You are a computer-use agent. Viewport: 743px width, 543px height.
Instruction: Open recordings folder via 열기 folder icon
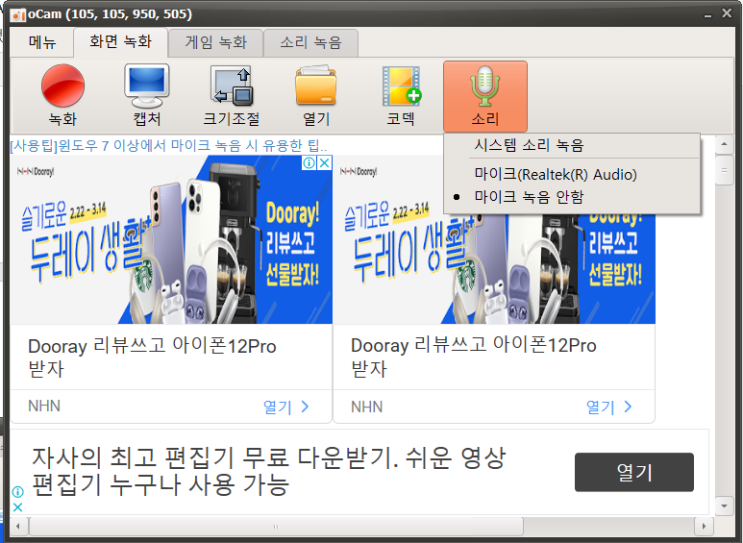click(x=316, y=95)
